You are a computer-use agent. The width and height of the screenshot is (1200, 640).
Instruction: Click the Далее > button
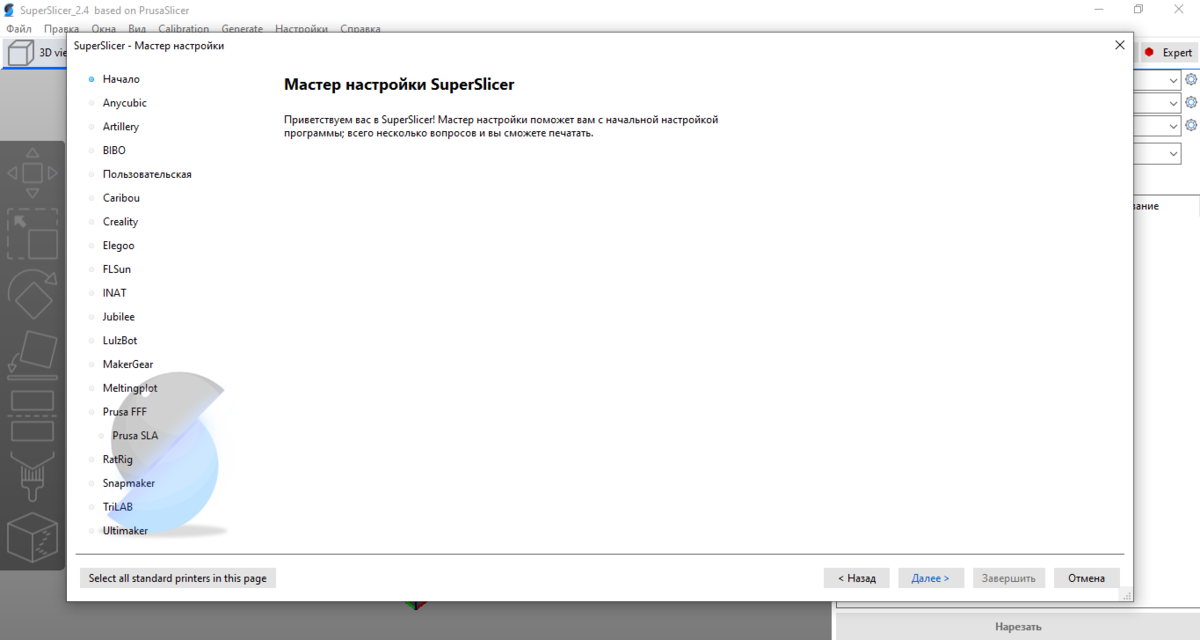coord(931,578)
